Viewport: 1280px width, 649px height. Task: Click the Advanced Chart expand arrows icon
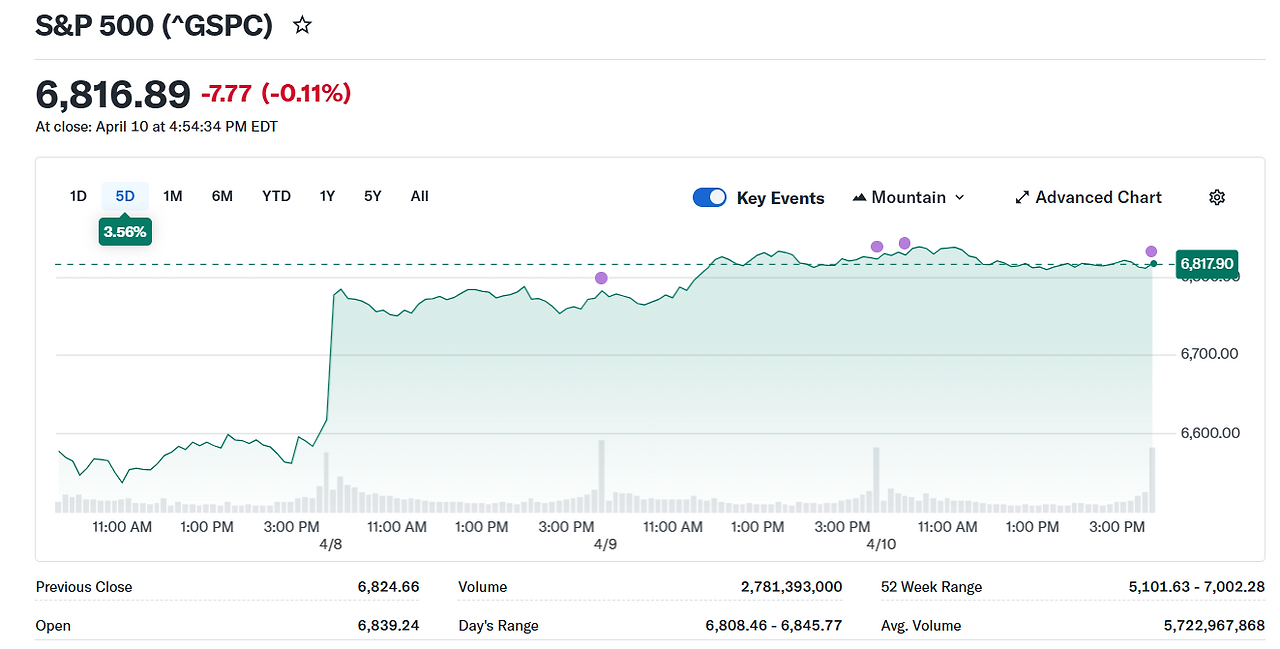[1022, 197]
